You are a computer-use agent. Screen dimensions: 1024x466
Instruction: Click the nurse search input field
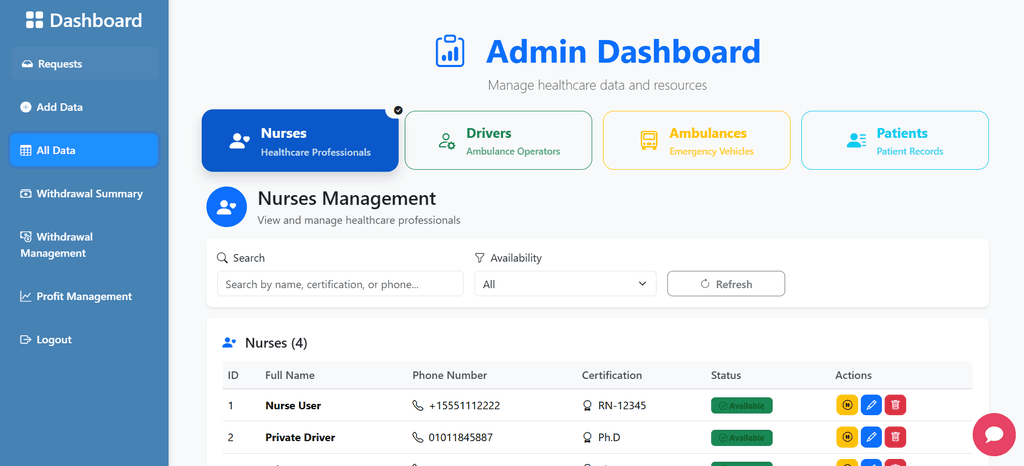click(x=340, y=284)
